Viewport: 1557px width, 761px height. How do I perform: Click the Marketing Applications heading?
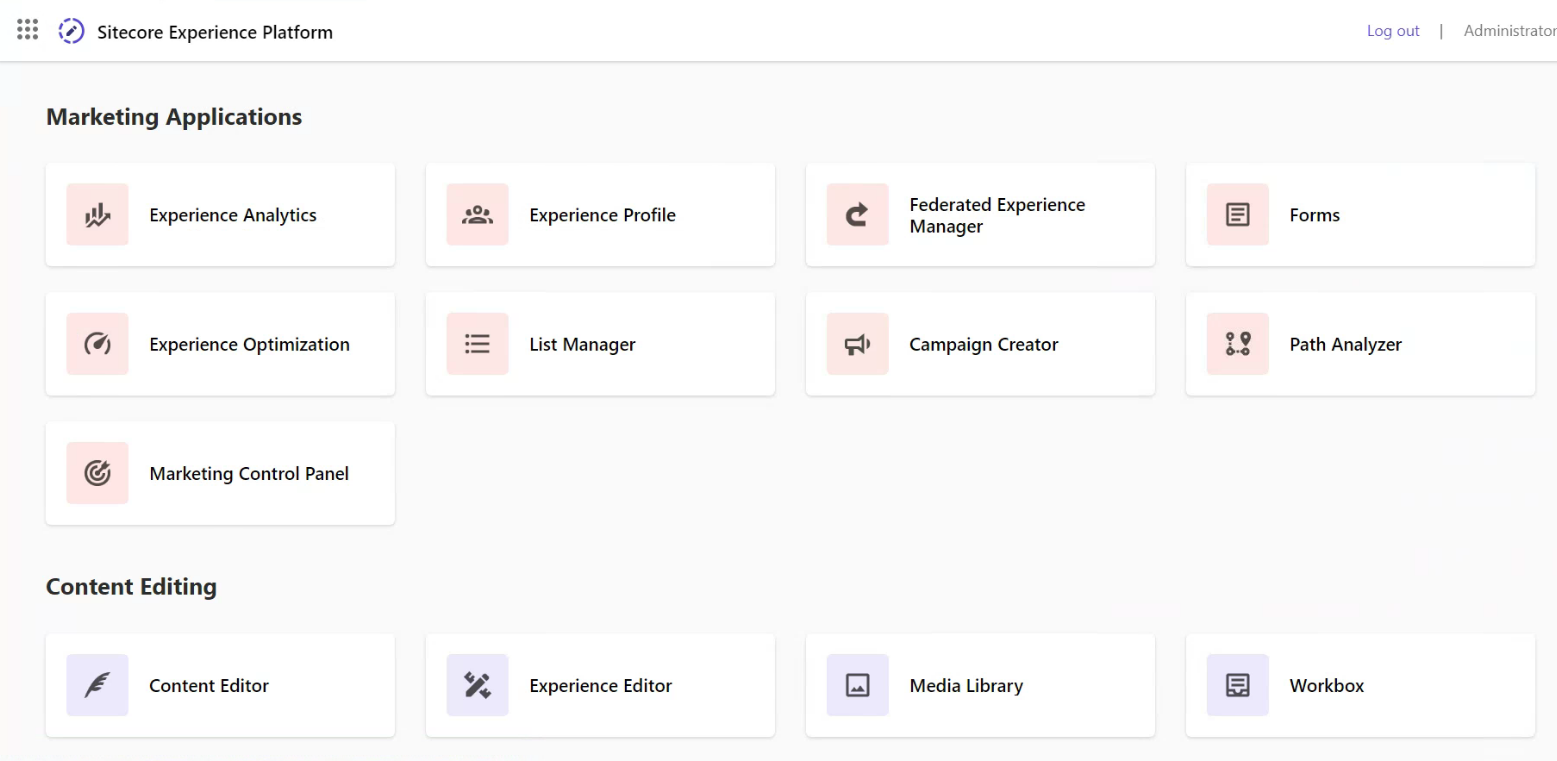tap(174, 117)
